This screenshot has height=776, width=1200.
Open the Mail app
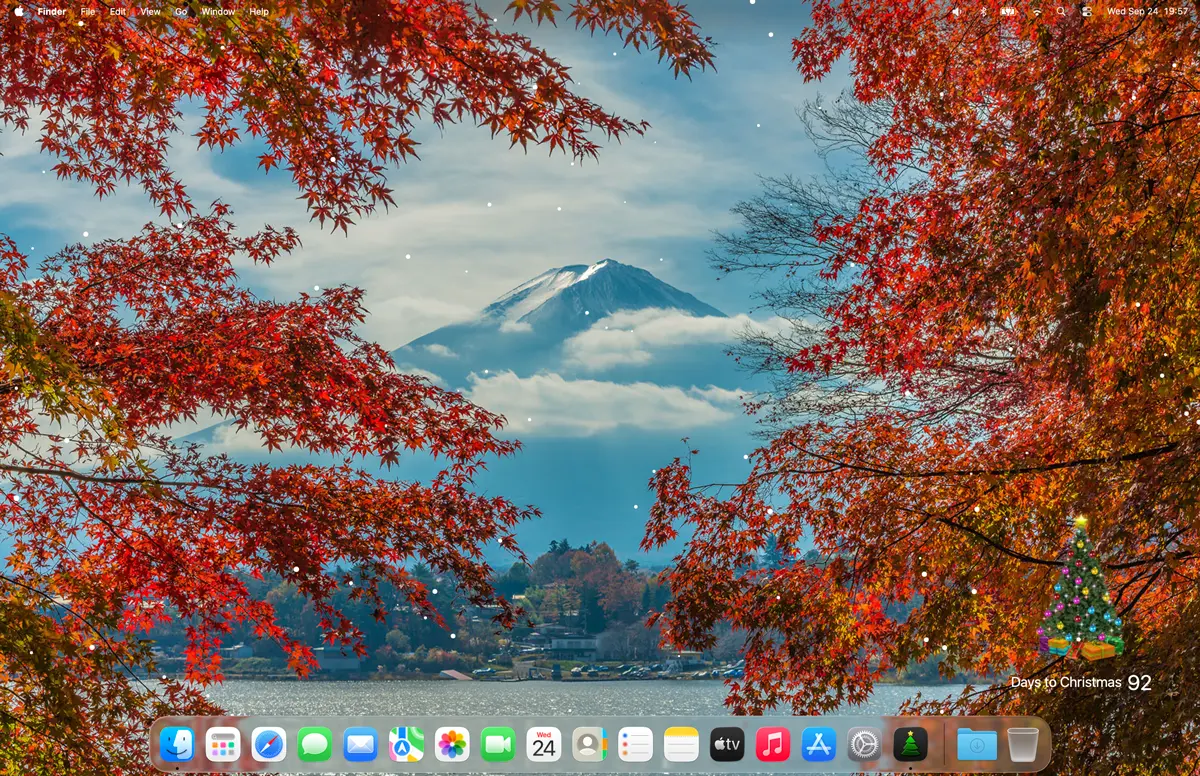[360, 744]
